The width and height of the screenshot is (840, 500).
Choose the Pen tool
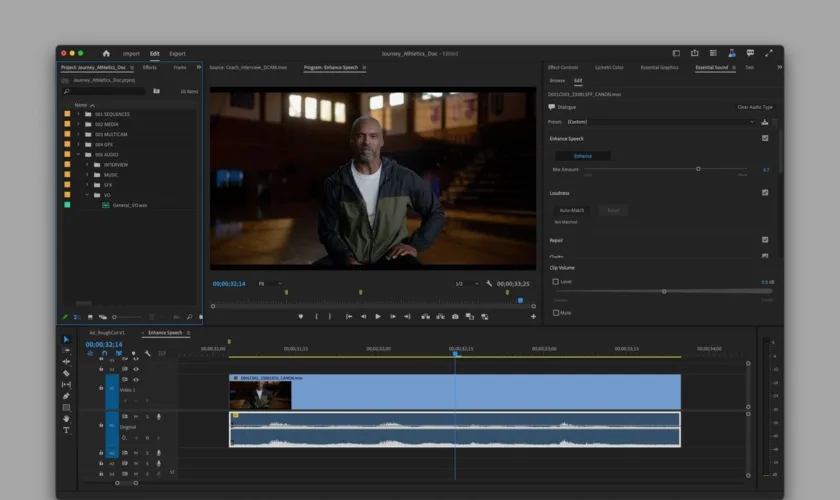point(66,396)
